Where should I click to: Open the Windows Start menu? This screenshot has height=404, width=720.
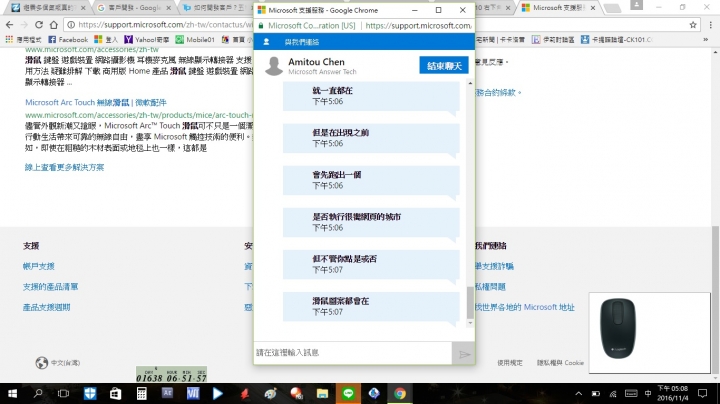[x=13, y=393]
